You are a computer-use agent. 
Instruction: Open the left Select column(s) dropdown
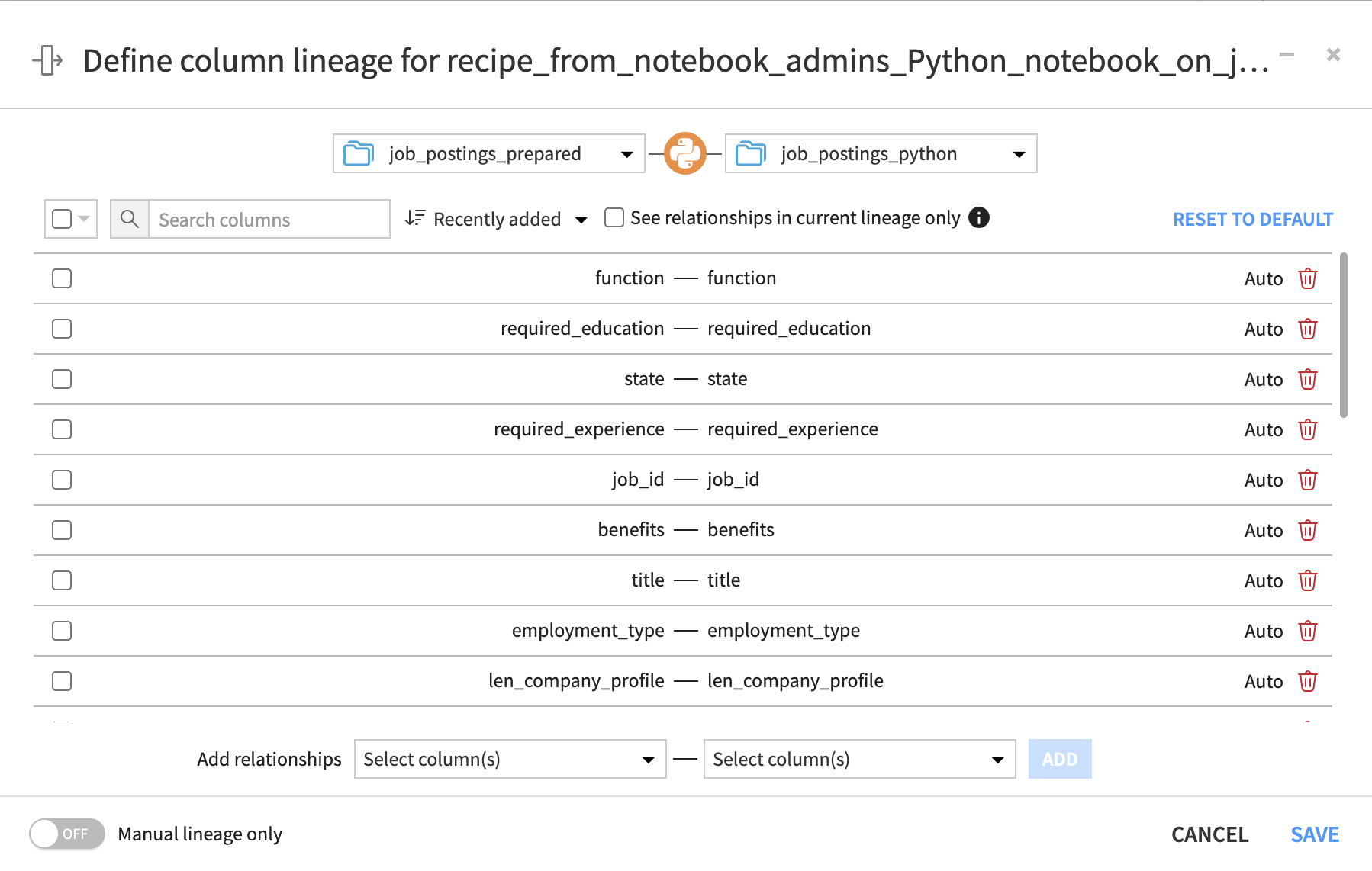point(510,759)
